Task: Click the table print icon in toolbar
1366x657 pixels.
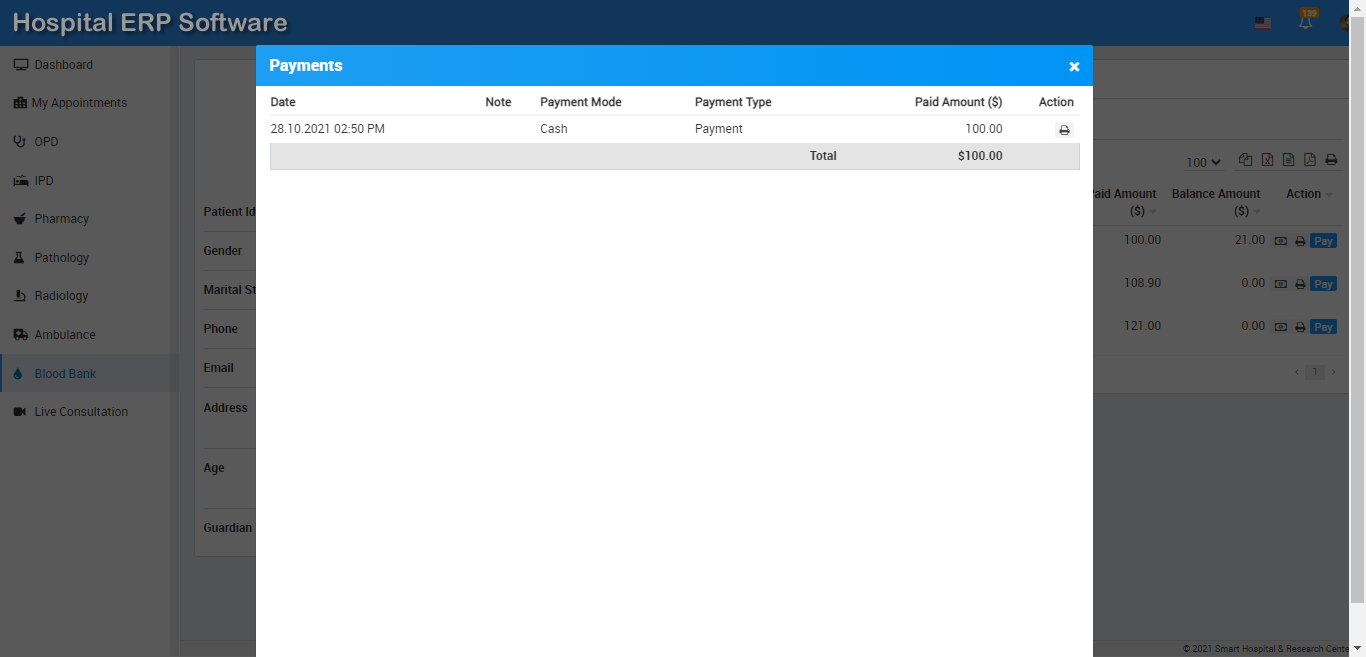Action: click(x=1331, y=160)
